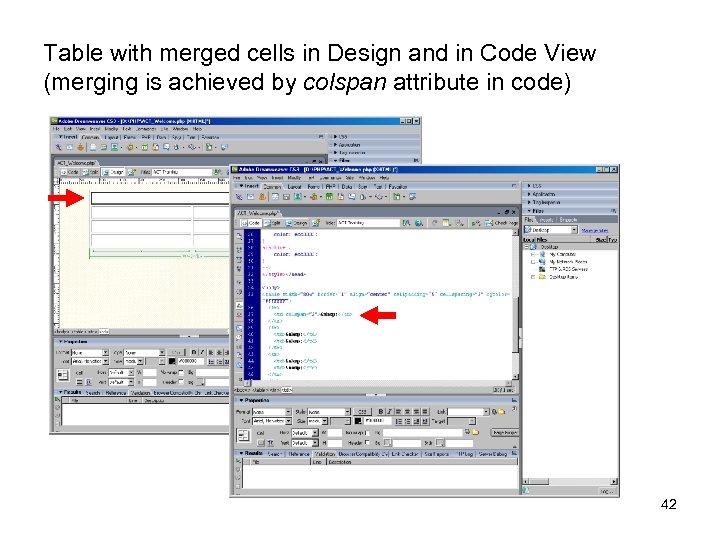
Task: Open Style dropdown in front window Properties
Action: point(347,411)
